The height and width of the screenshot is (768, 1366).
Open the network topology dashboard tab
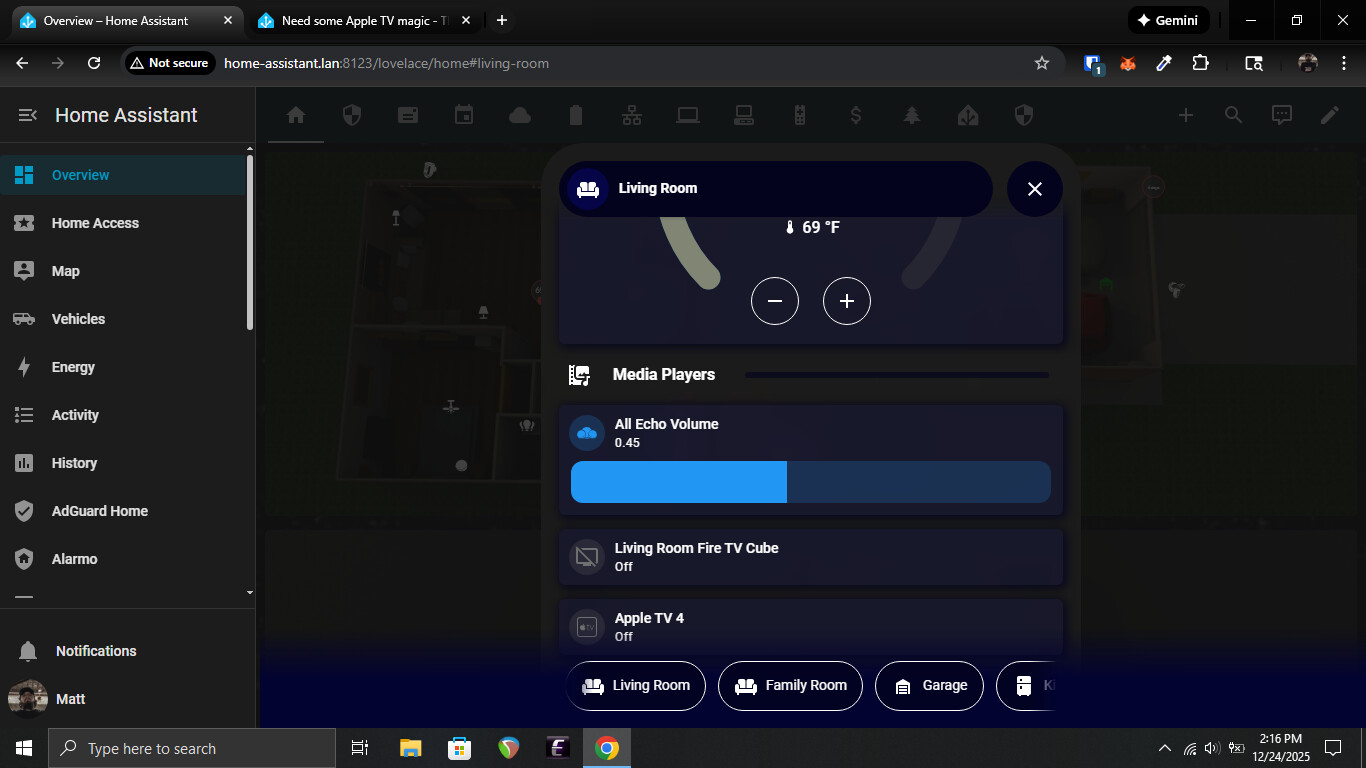632,115
